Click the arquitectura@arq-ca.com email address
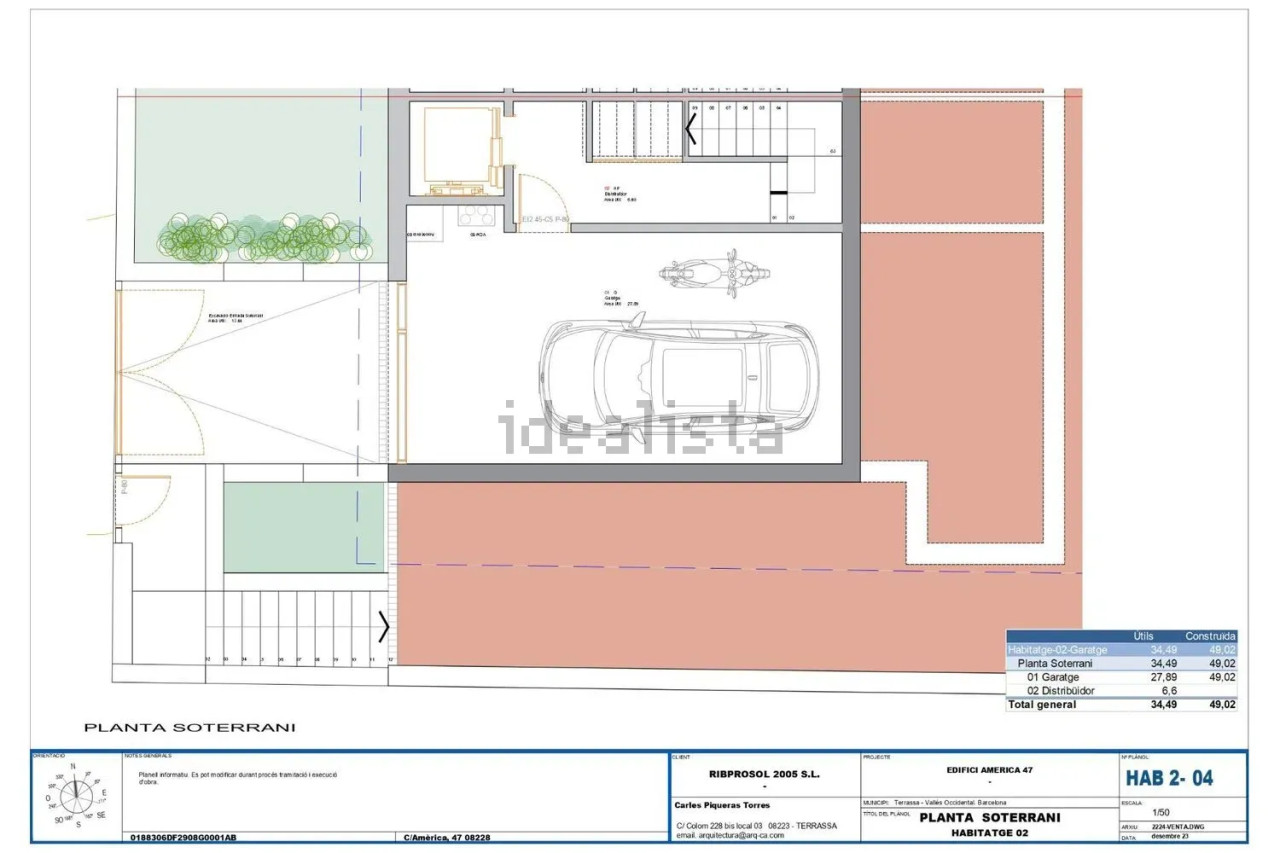The height and width of the screenshot is (853, 1280). (x=730, y=835)
